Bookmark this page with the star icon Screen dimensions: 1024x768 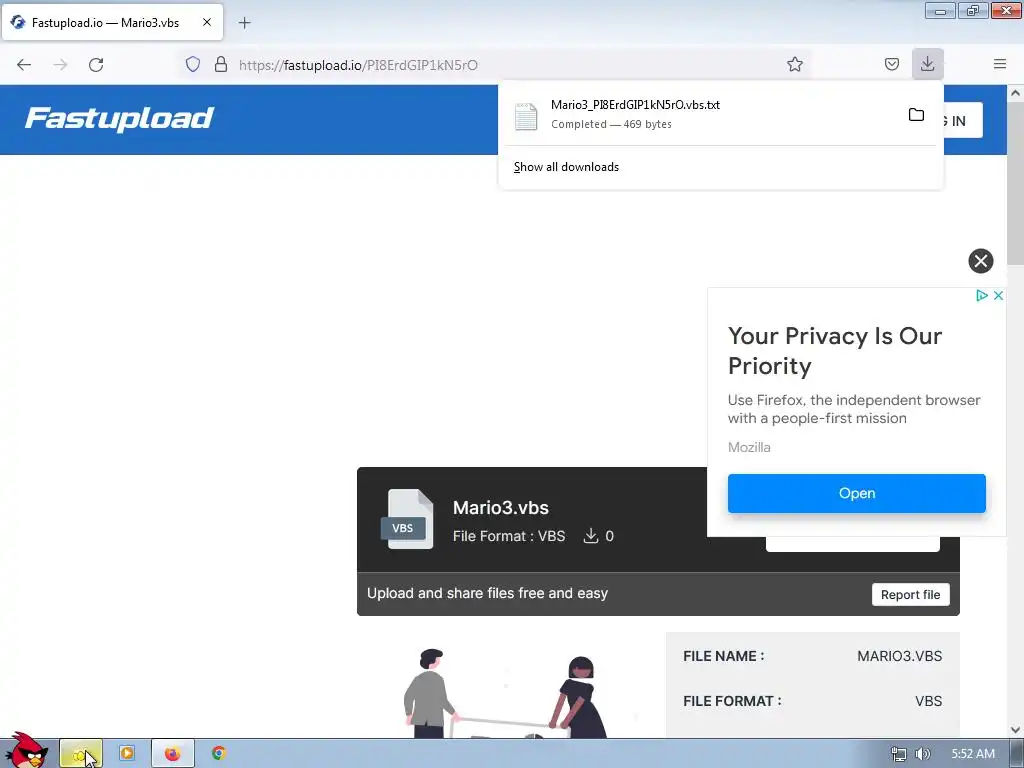pos(795,64)
